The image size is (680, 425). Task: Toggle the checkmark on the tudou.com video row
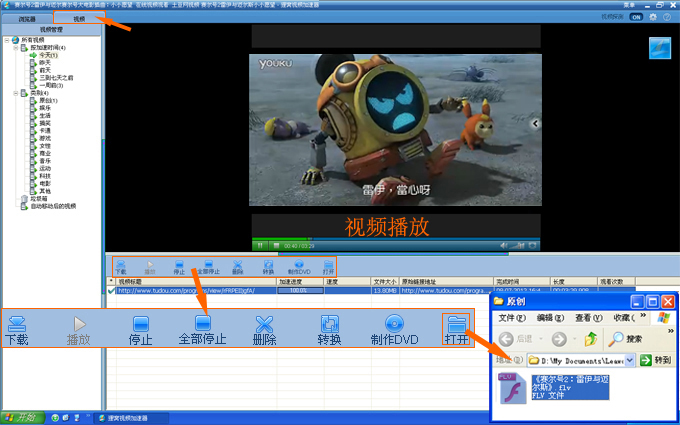[x=111, y=291]
